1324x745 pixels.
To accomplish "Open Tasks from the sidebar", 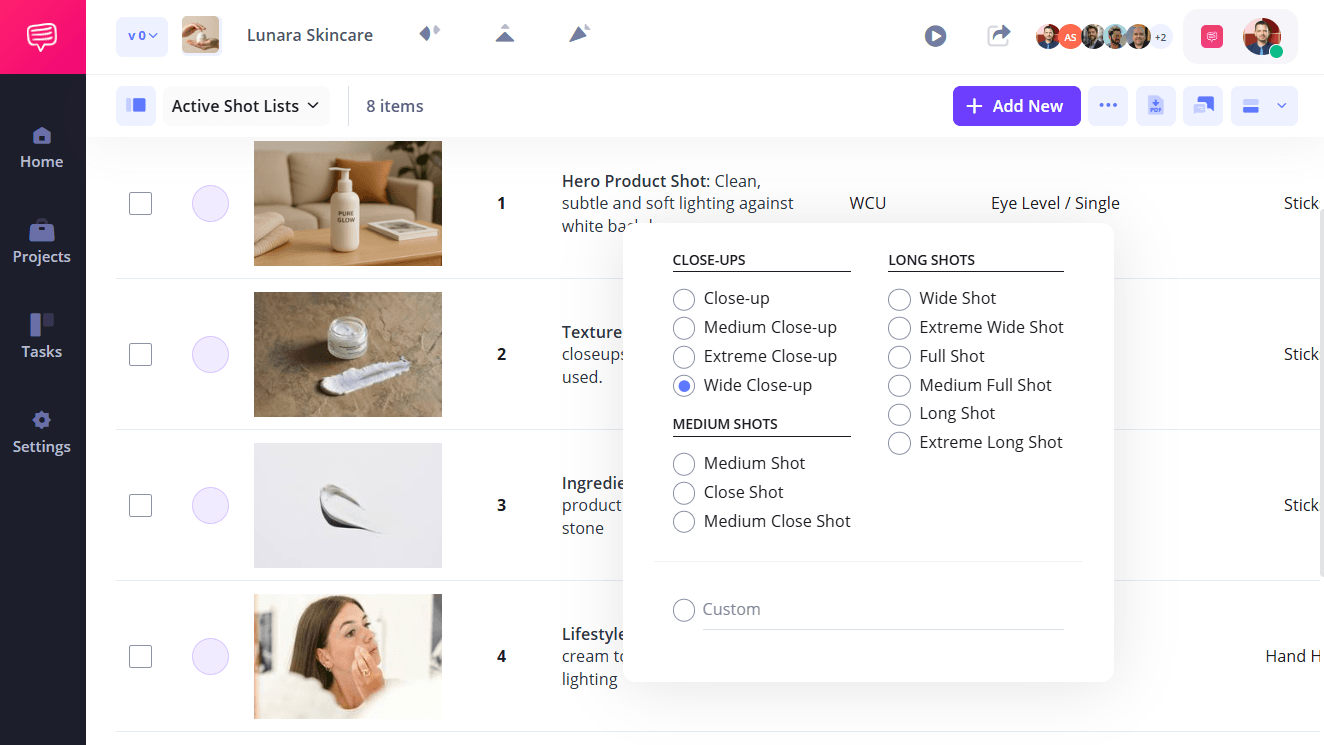I will coord(42,338).
